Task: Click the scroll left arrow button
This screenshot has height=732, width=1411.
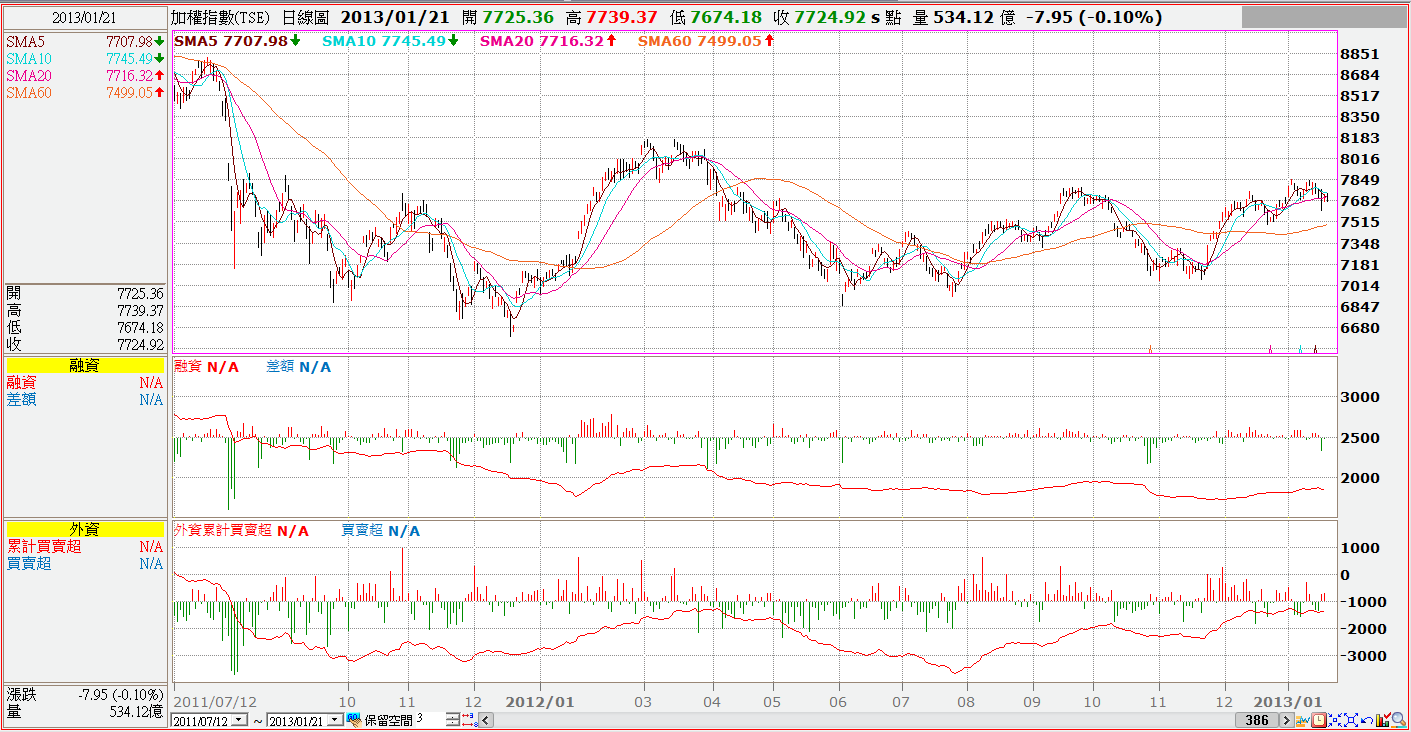Action: pos(487,720)
